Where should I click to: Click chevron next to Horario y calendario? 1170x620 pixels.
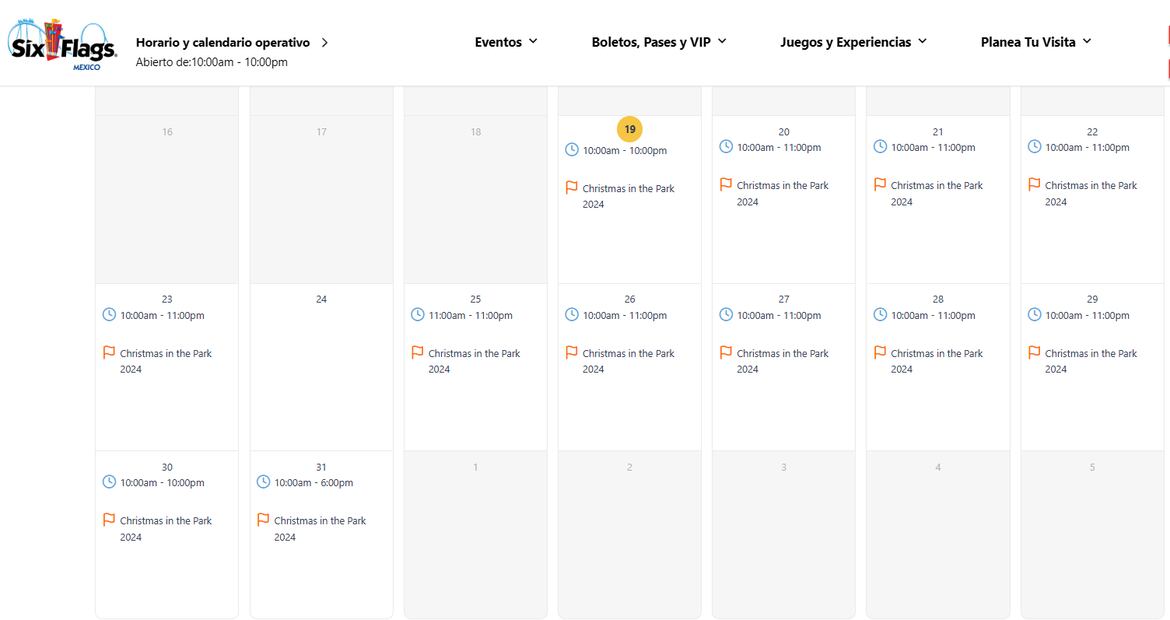pyautogui.click(x=325, y=43)
